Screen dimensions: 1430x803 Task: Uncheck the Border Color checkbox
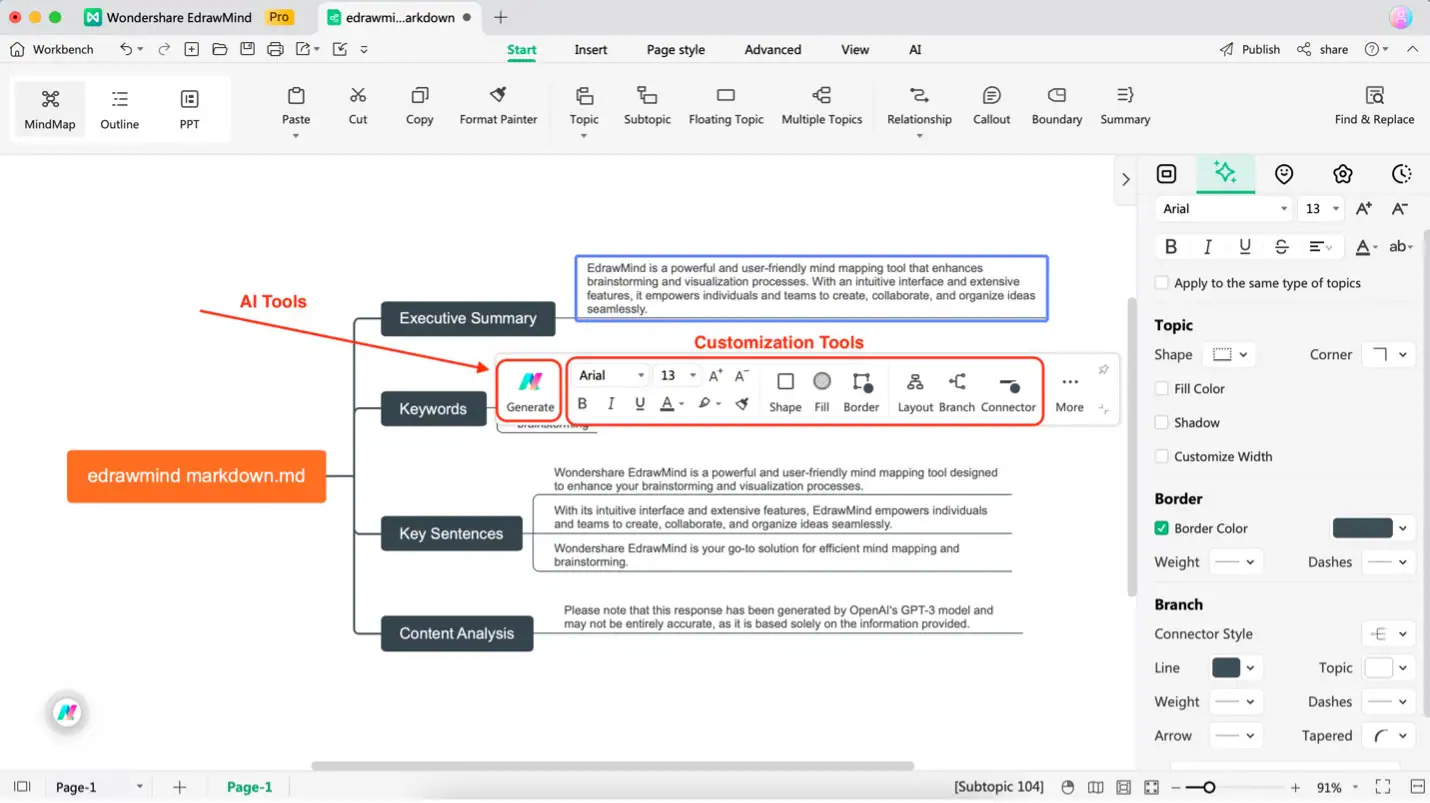1161,528
